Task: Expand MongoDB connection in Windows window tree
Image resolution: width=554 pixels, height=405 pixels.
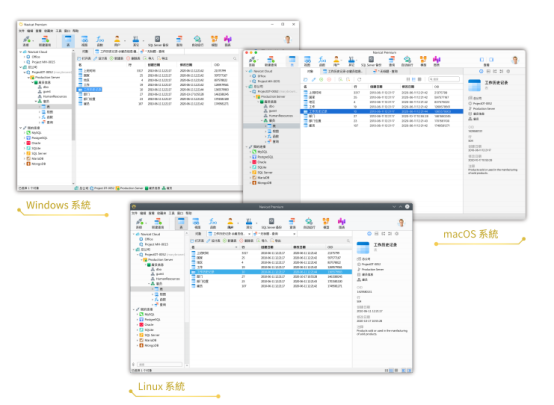Action: [24, 164]
